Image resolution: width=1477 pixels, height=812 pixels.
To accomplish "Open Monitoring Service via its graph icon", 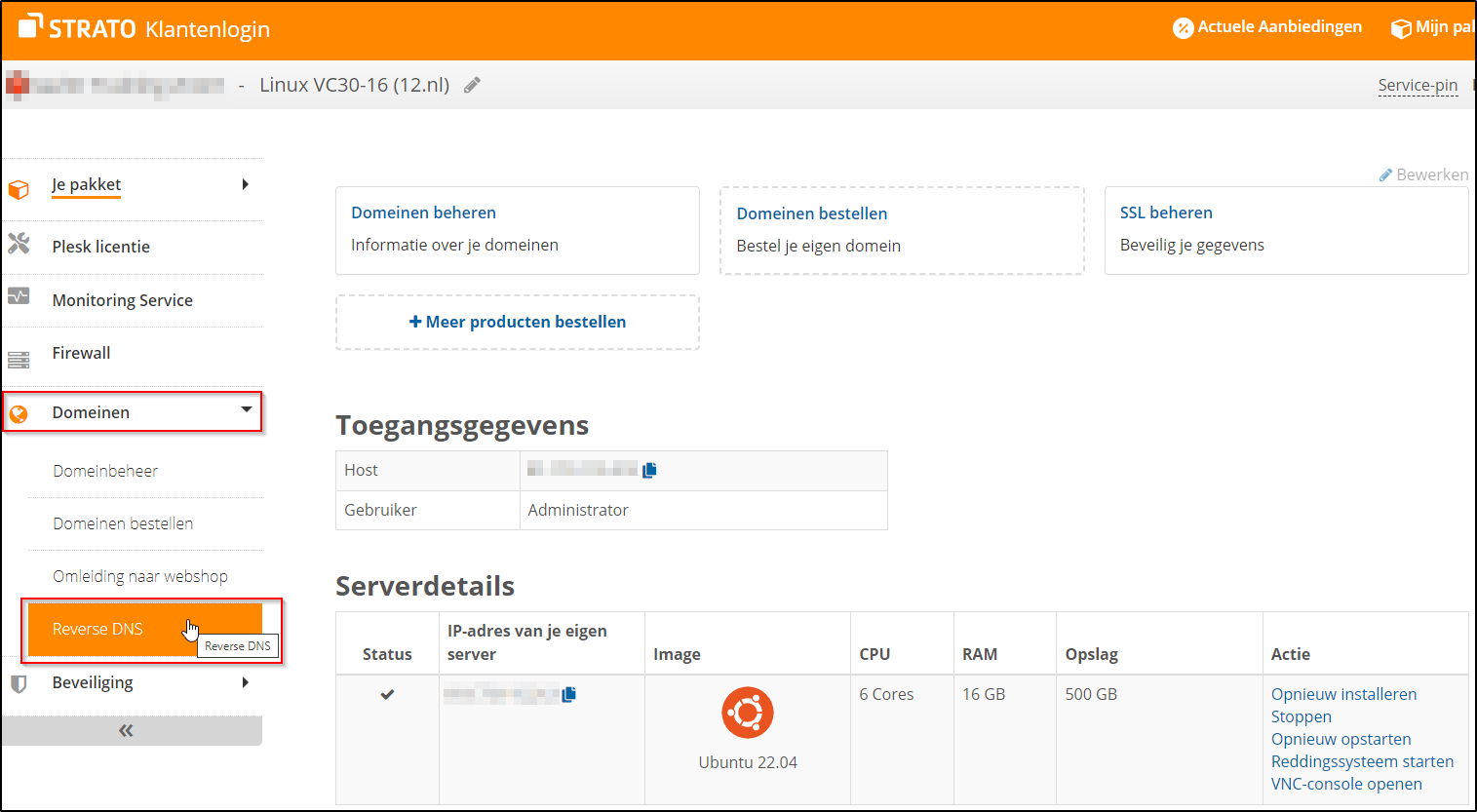I will click(x=19, y=300).
